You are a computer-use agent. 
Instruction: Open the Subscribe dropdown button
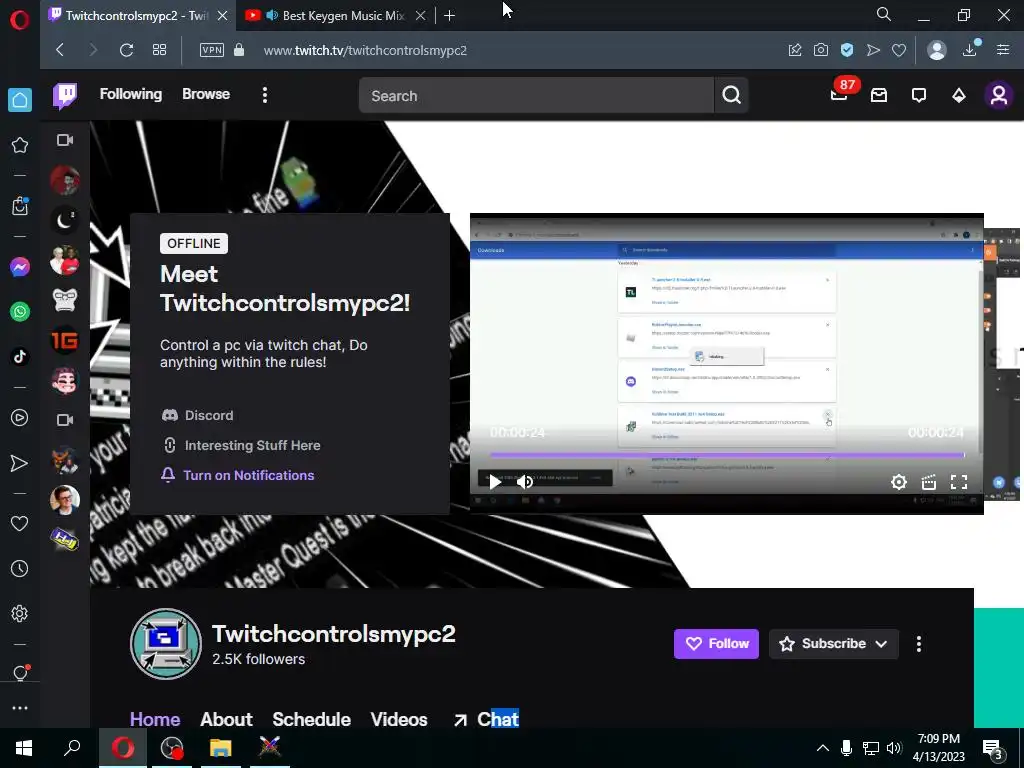pyautogui.click(x=833, y=644)
